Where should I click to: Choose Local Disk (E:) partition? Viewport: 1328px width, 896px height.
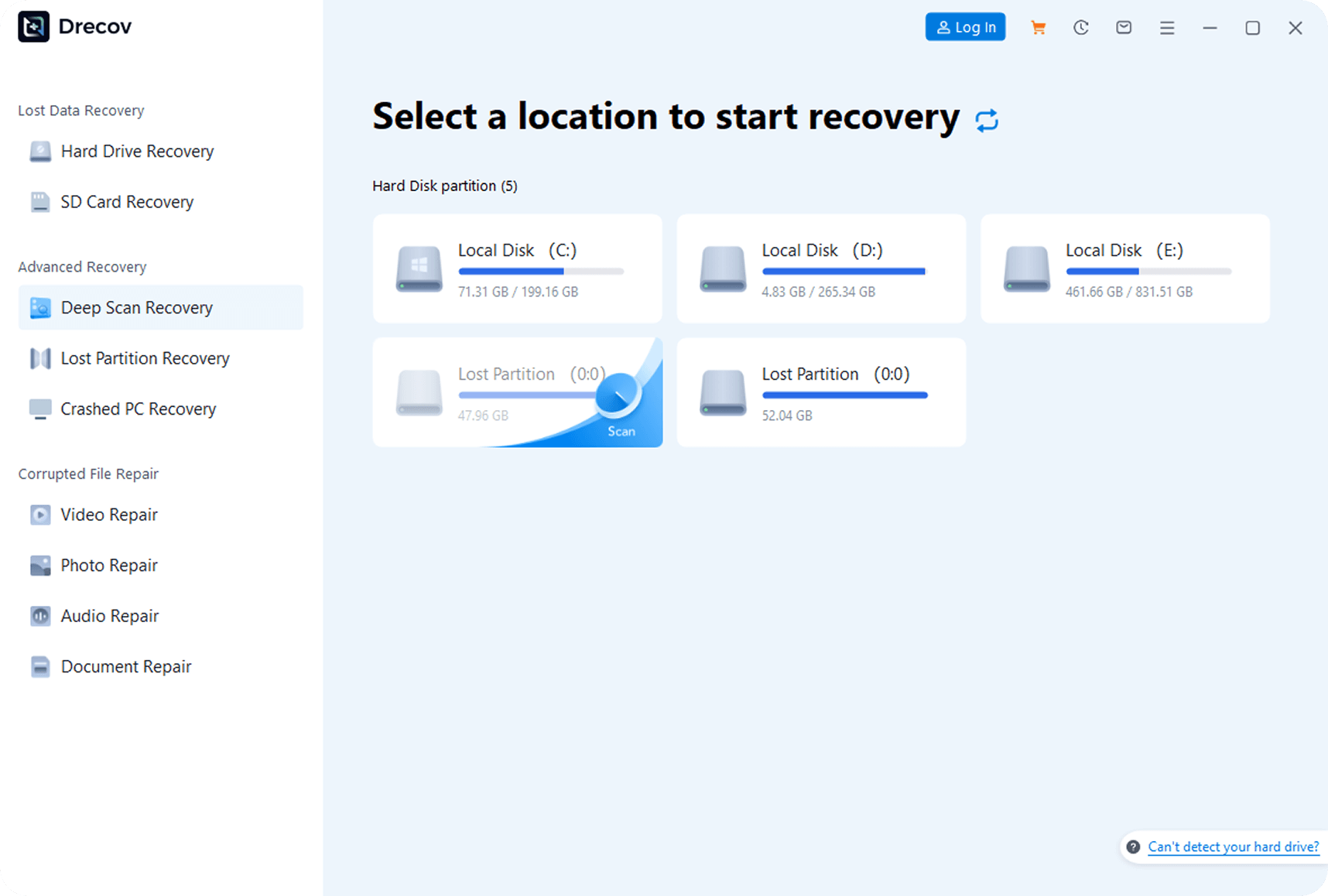click(x=1124, y=268)
